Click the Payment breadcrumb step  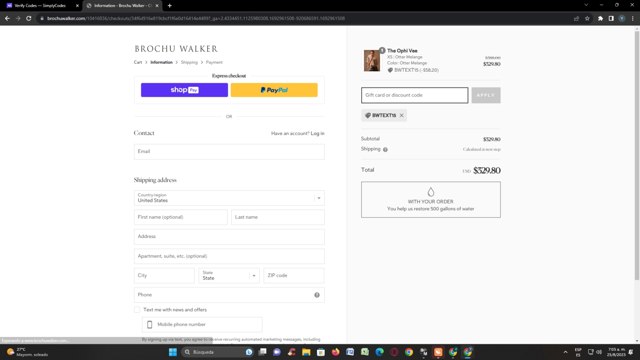pyautogui.click(x=214, y=62)
